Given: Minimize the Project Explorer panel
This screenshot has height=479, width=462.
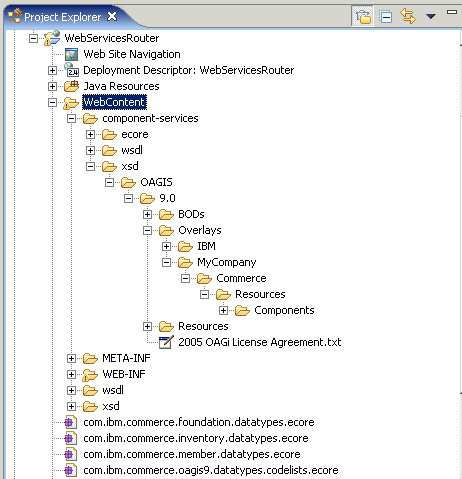Looking at the screenshot, I should click(452, 12).
